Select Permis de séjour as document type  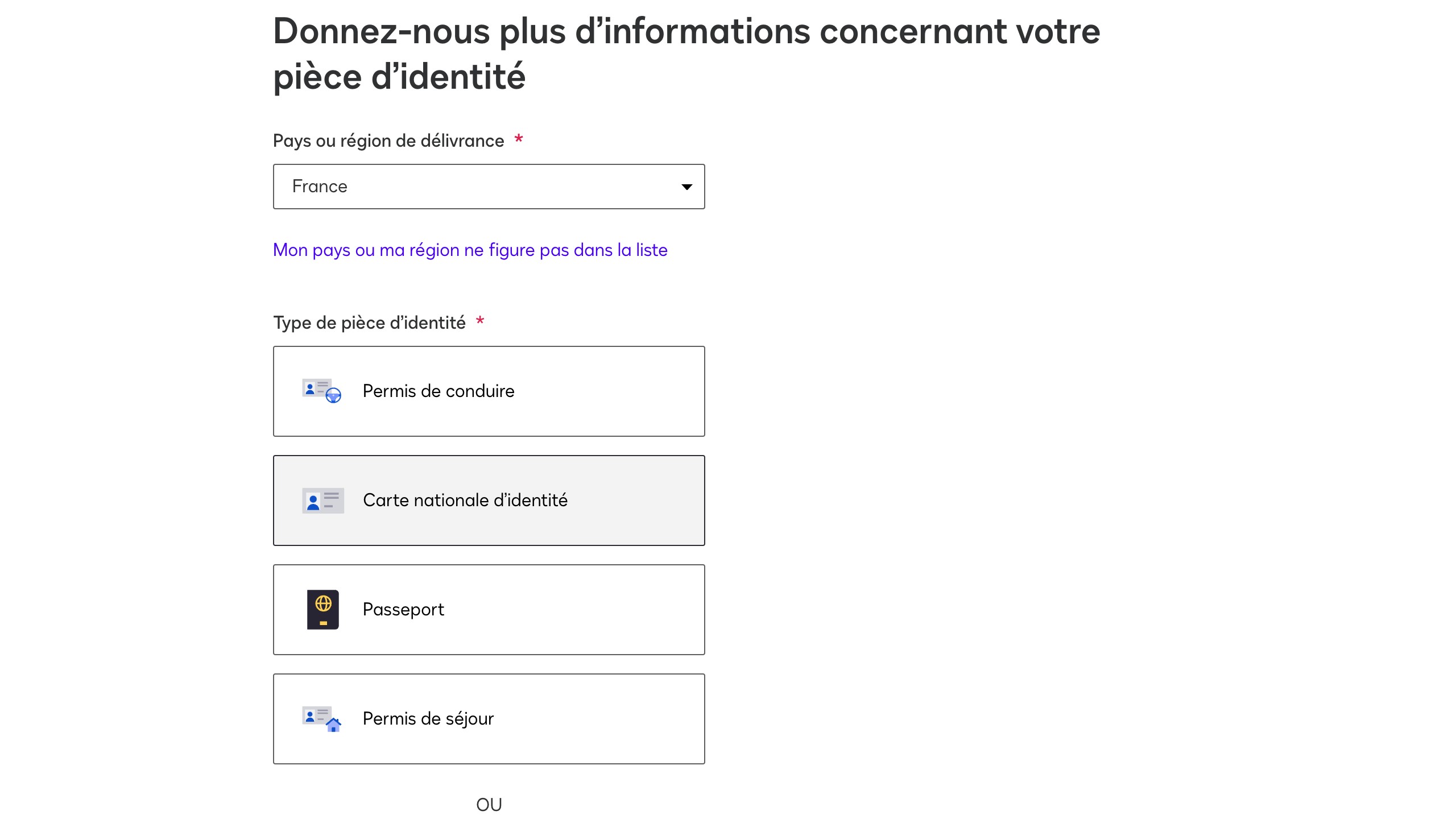(x=428, y=719)
